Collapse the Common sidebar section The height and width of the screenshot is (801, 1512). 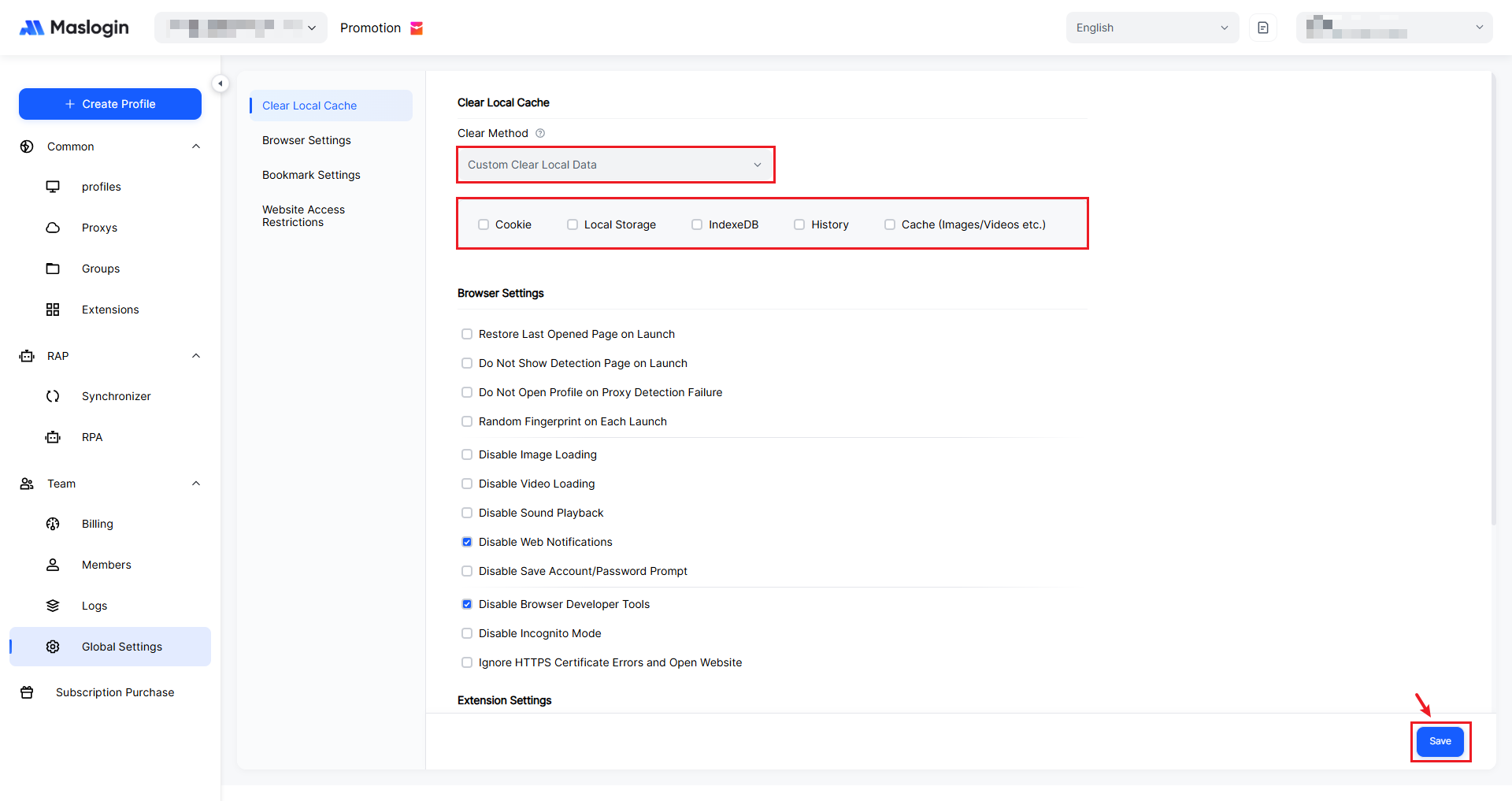click(x=196, y=146)
